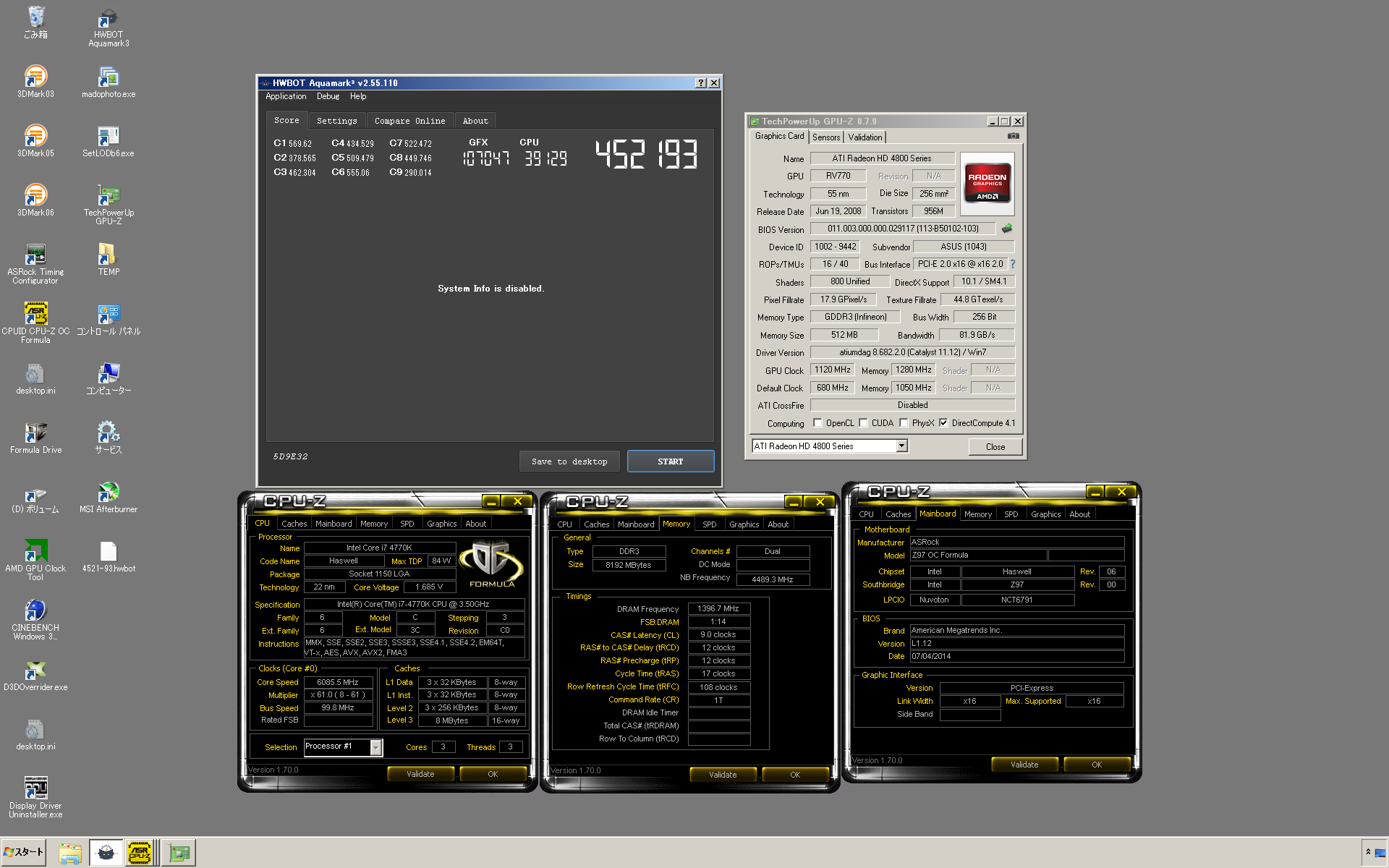Open the Windows Start button

(23, 852)
